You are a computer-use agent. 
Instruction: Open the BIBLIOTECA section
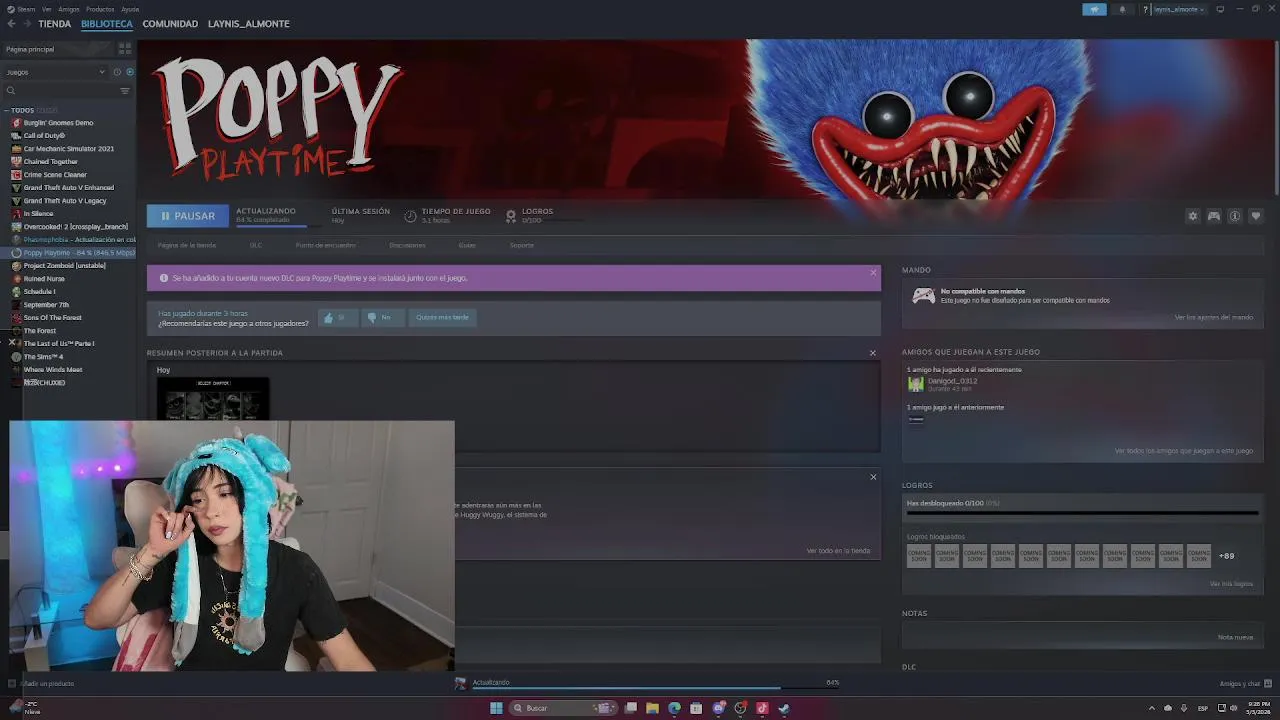pyautogui.click(x=107, y=24)
